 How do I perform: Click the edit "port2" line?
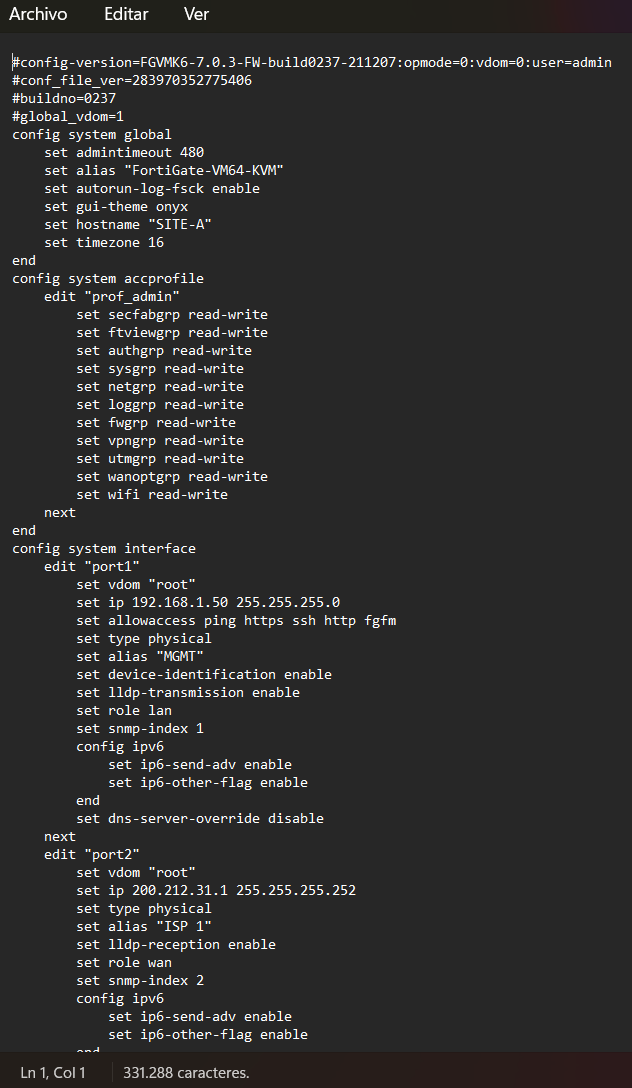coord(92,854)
